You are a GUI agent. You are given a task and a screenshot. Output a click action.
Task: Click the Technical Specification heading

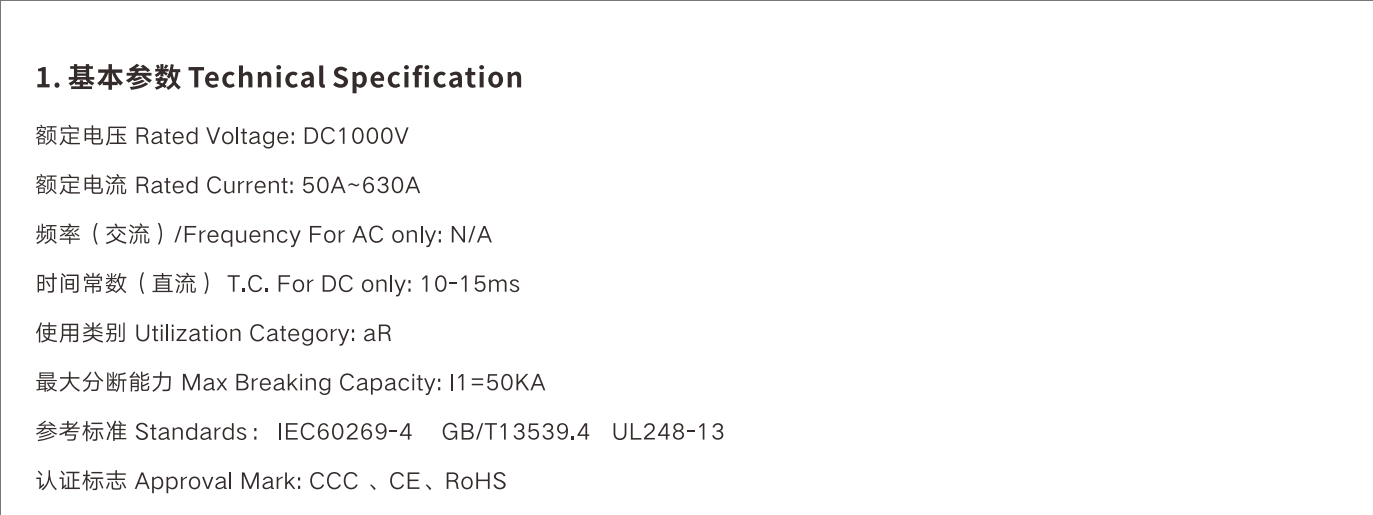pos(279,78)
